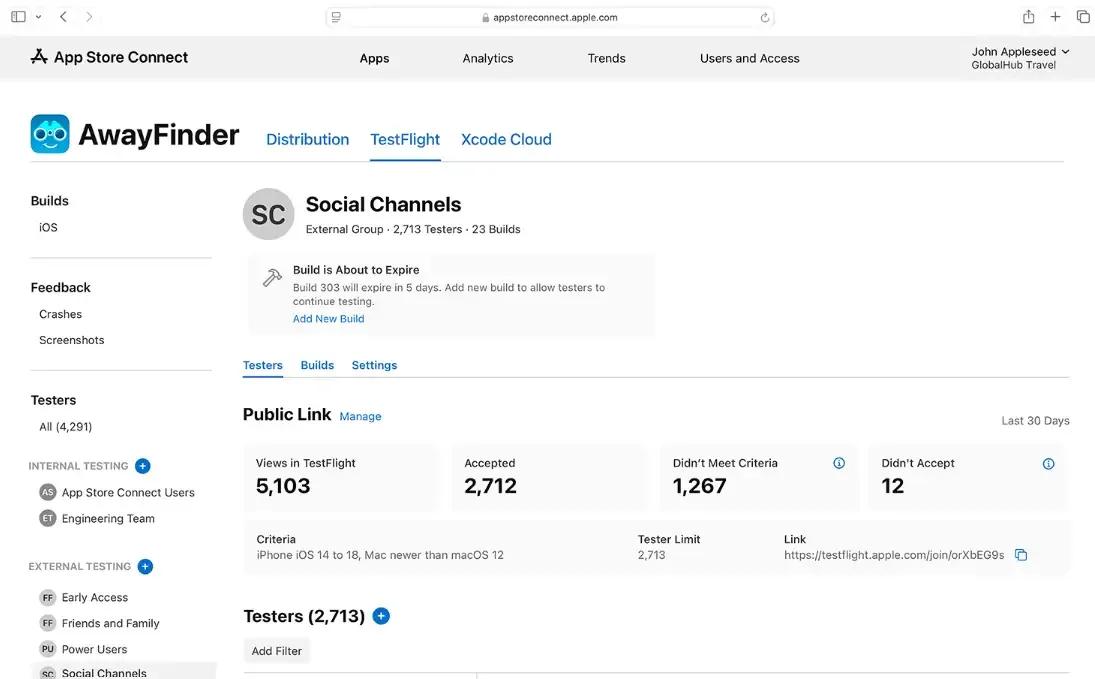
Task: Click the testflight.apple.com join link text
Action: [894, 555]
